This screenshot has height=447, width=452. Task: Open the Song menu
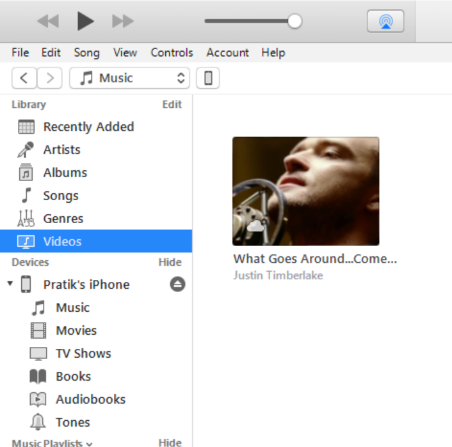coord(87,53)
